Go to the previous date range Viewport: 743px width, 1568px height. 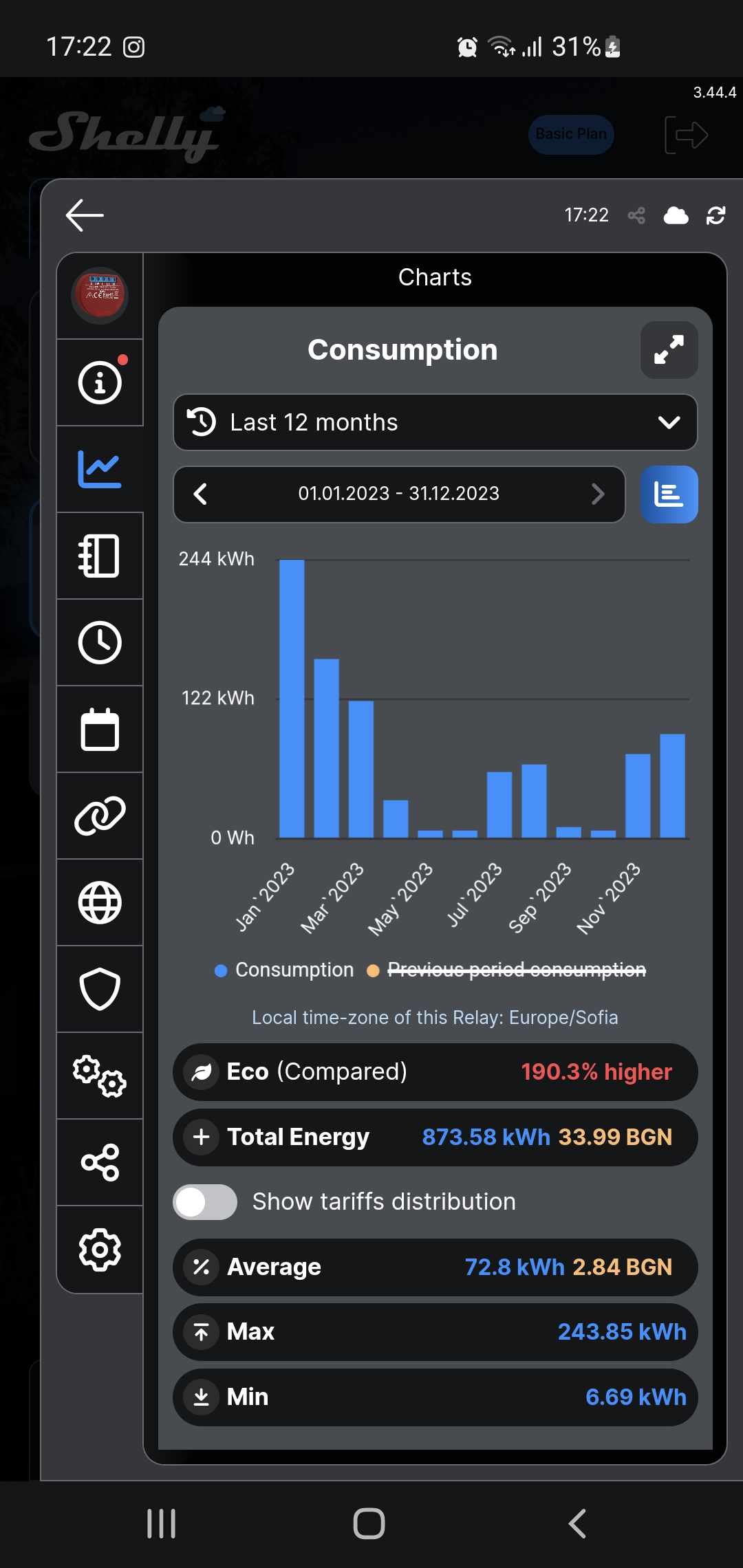point(200,494)
